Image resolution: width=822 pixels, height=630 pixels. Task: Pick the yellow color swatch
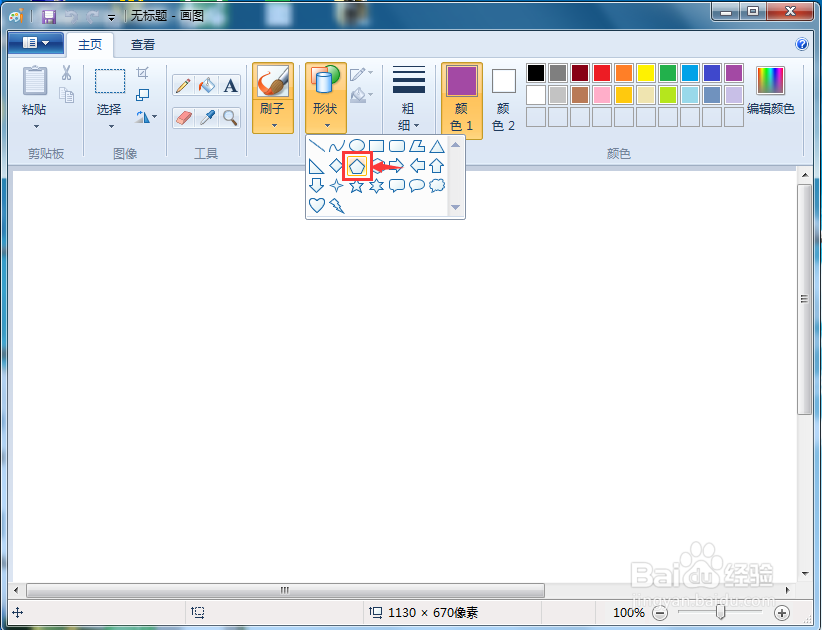(x=646, y=73)
